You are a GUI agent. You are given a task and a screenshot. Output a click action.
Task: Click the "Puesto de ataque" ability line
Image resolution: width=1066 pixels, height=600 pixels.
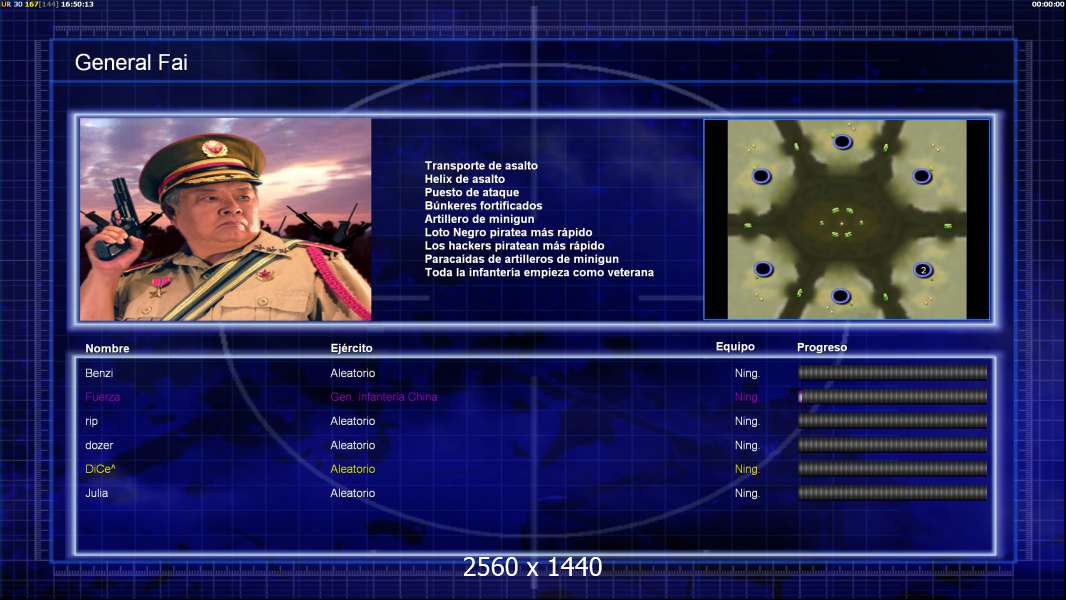(x=472, y=192)
